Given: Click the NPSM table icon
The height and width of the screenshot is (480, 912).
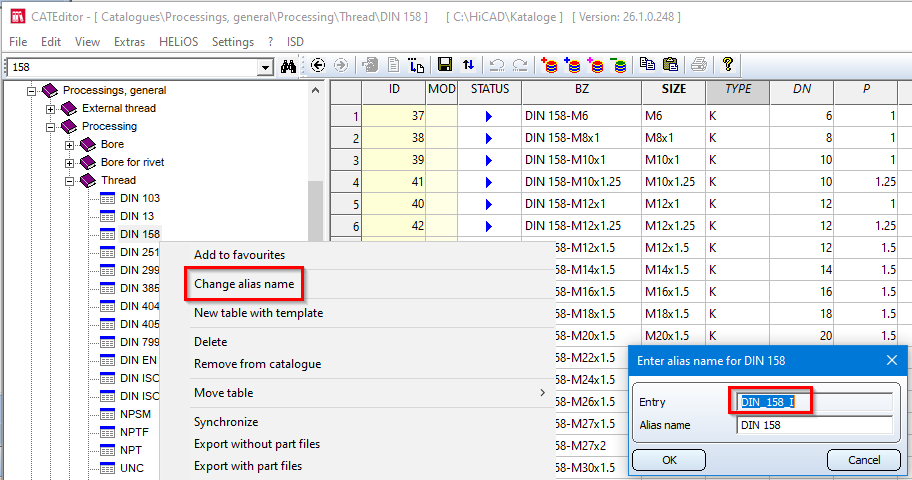Looking at the screenshot, I should point(107,414).
